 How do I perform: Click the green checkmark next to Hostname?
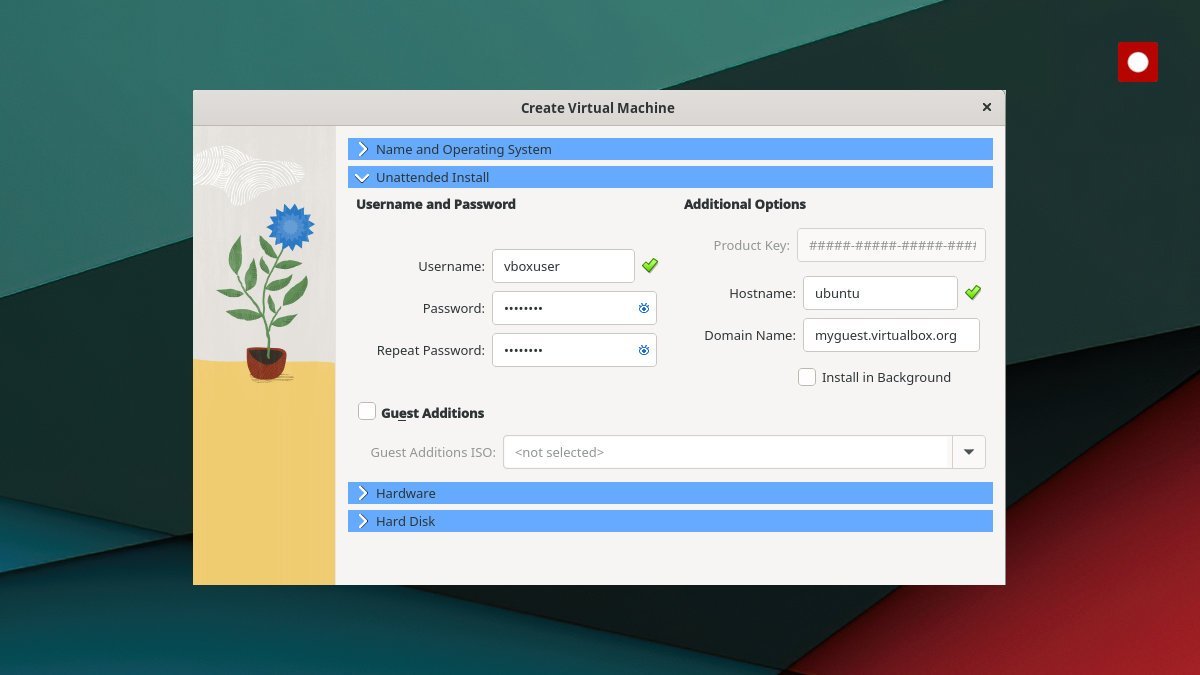[973, 292]
